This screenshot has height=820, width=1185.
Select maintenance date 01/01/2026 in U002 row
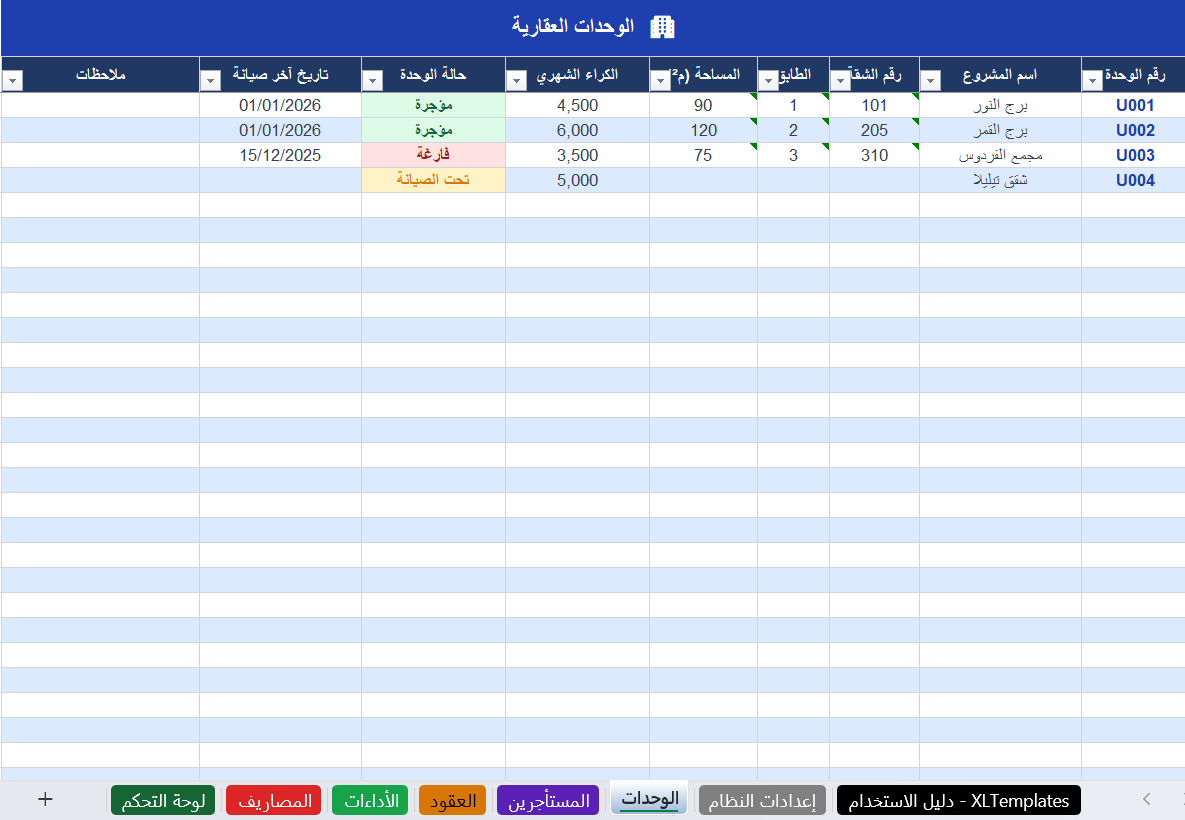pos(280,130)
